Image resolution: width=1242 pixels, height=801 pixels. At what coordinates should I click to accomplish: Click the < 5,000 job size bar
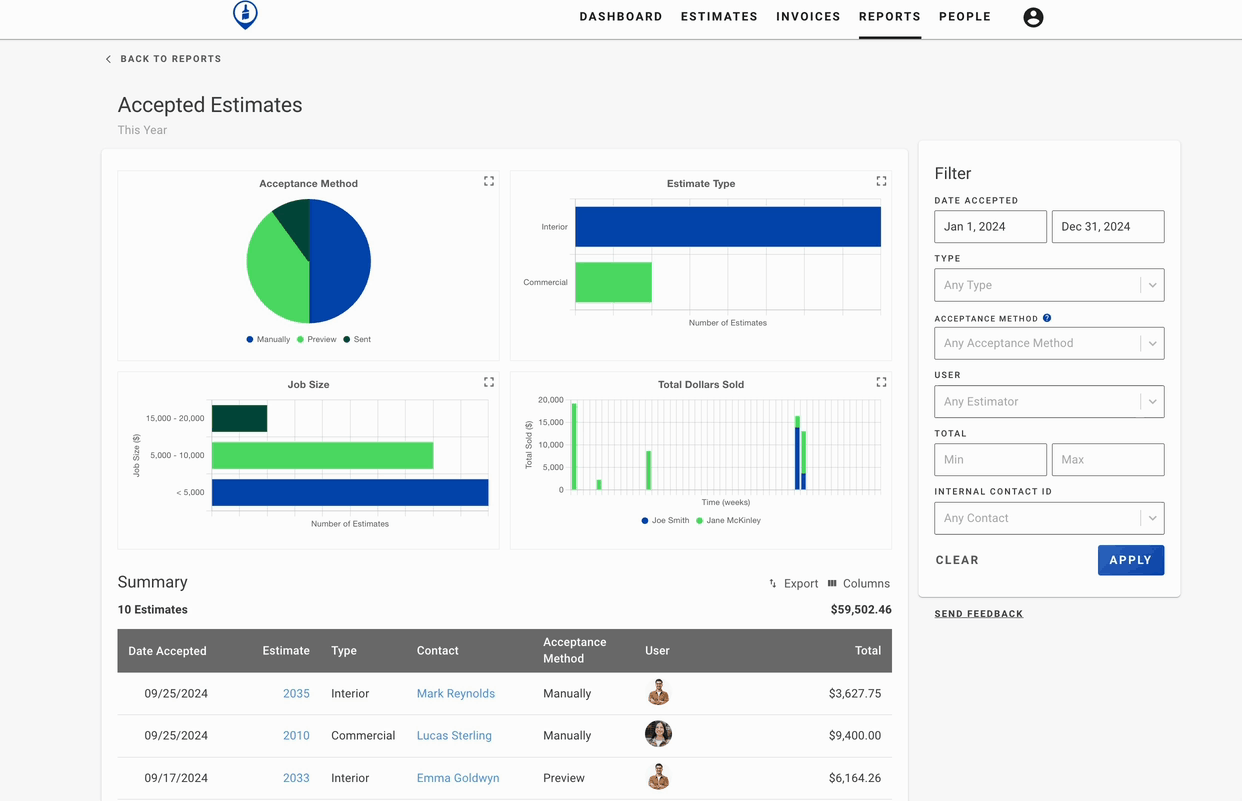pyautogui.click(x=350, y=492)
